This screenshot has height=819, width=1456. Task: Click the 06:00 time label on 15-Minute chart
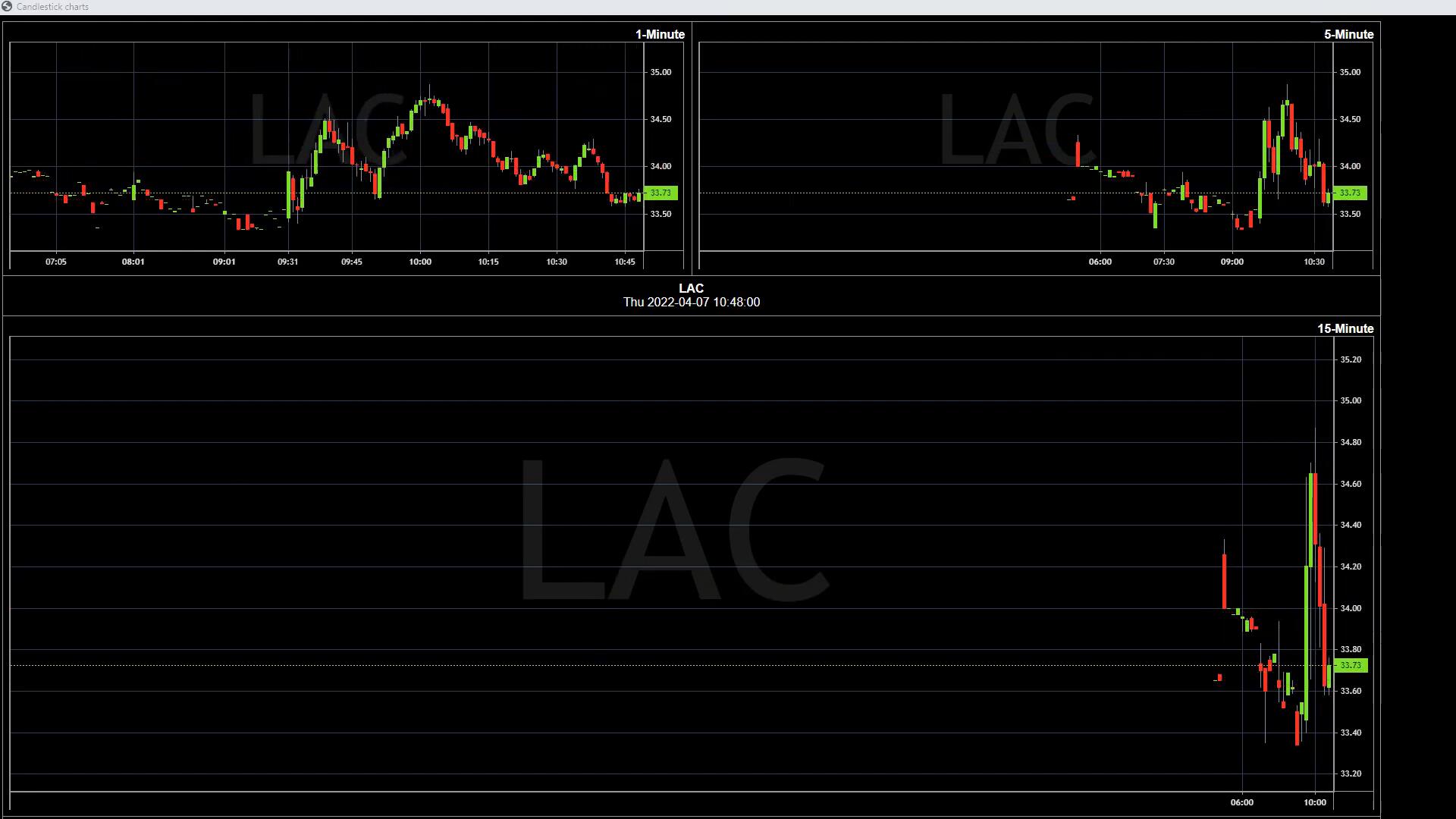[1241, 802]
